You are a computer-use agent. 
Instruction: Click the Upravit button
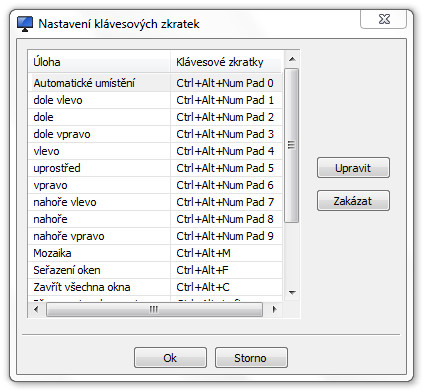click(353, 168)
